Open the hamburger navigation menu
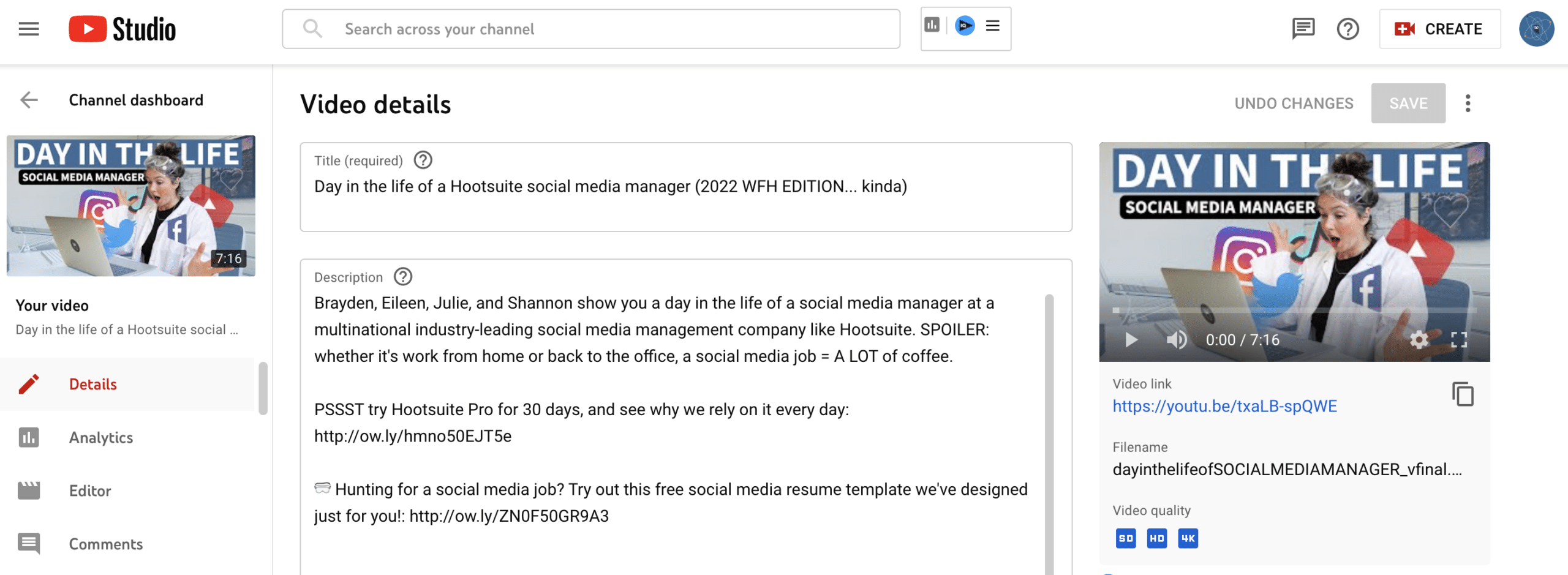The height and width of the screenshot is (575, 1568). (29, 29)
